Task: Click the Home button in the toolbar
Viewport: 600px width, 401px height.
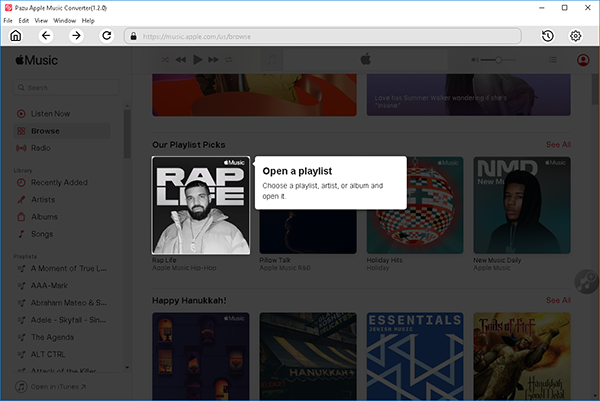Action: tap(15, 36)
